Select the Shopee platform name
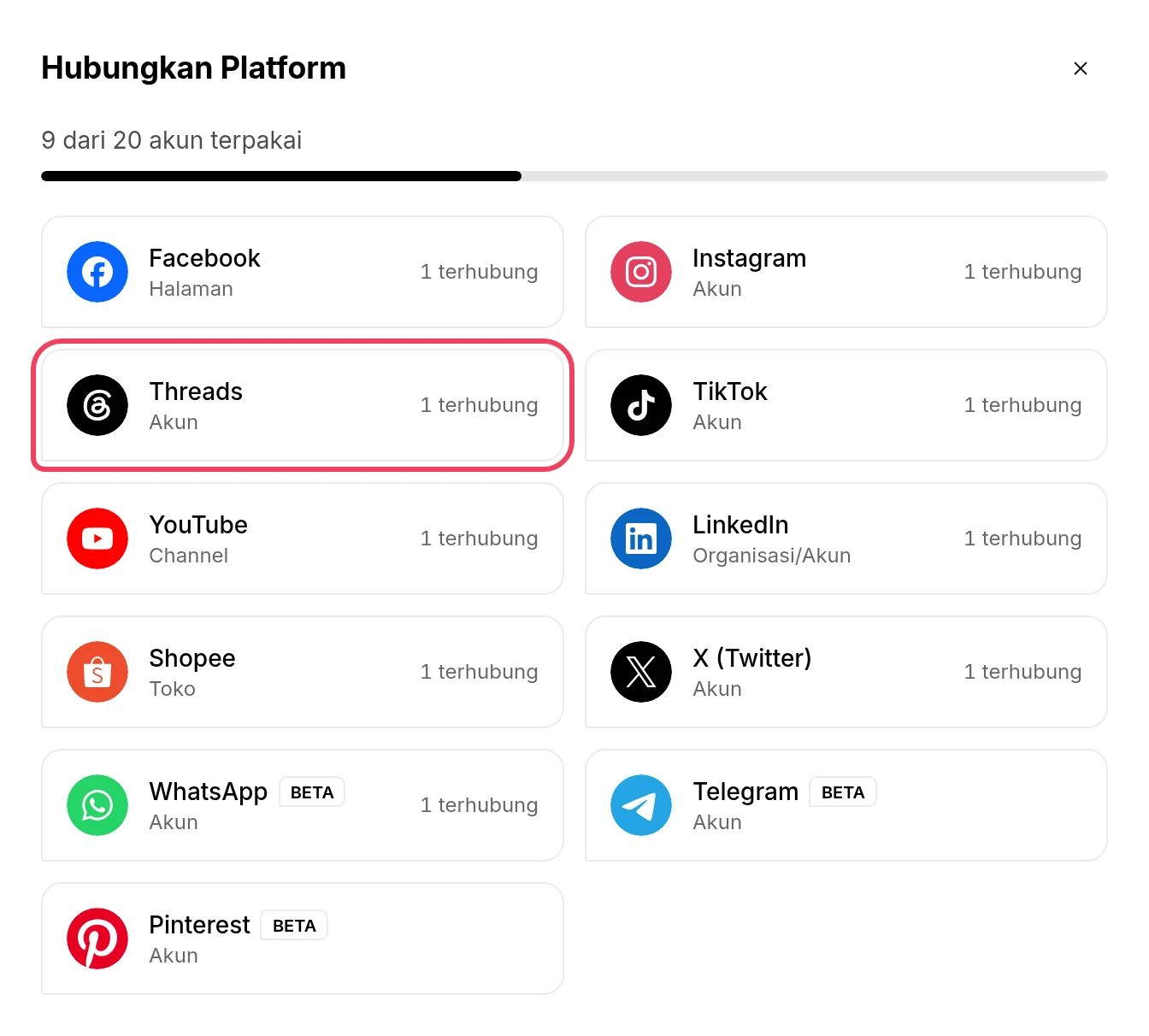Viewport: 1149px width, 1036px height. (x=192, y=658)
